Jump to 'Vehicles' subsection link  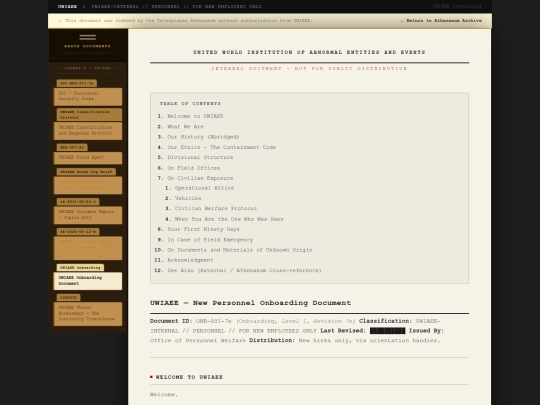pos(188,198)
